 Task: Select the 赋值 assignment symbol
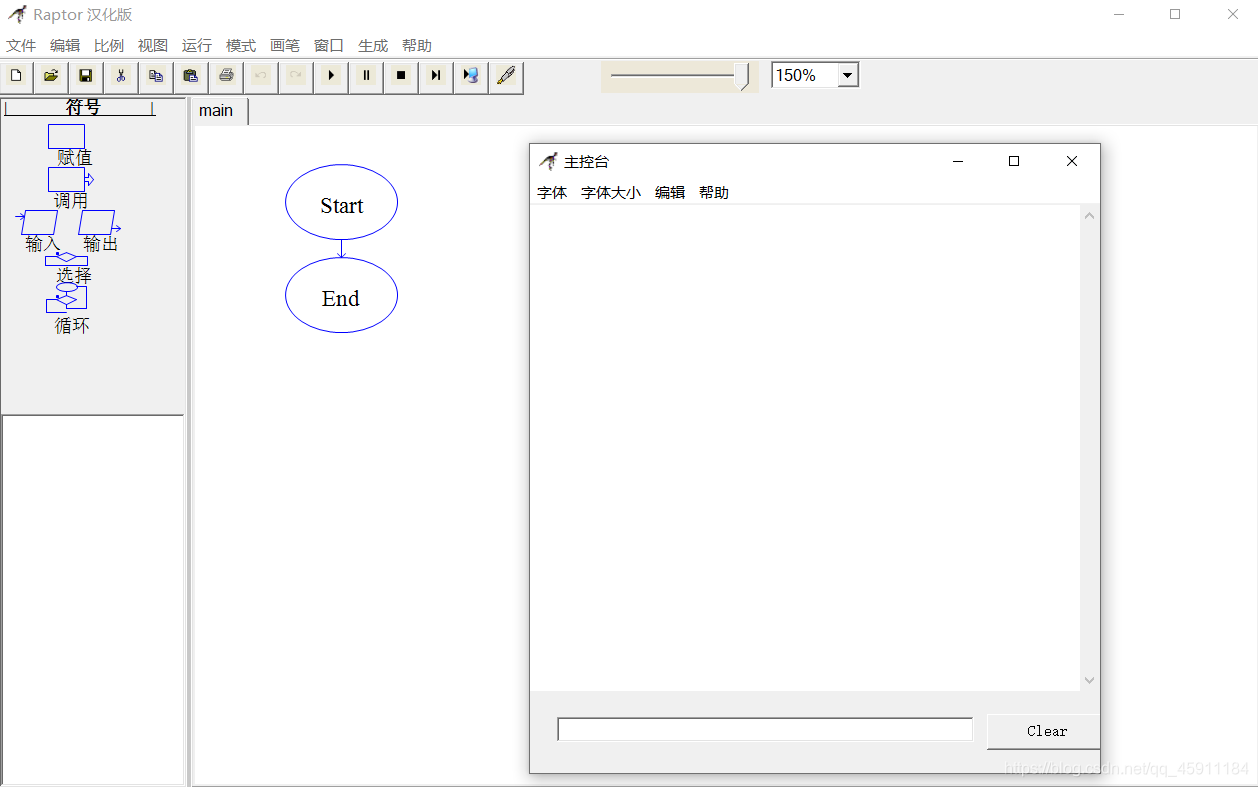click(67, 137)
